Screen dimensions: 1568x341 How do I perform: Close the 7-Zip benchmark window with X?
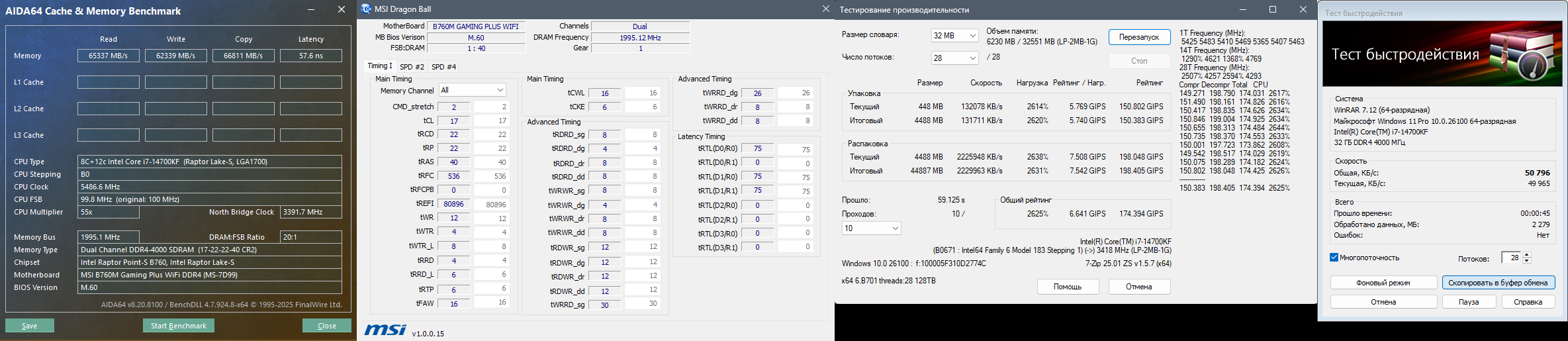(x=1303, y=10)
